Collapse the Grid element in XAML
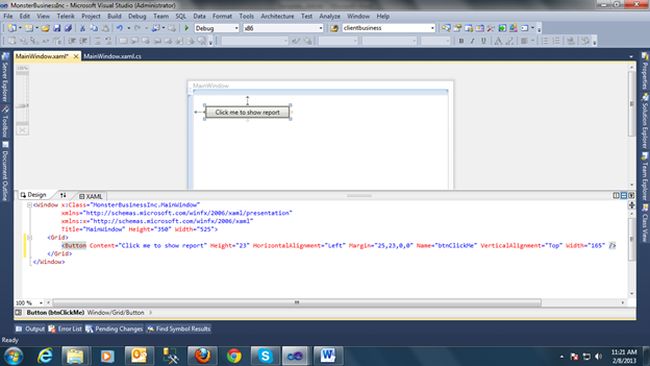The width and height of the screenshot is (650, 366). (x=29, y=238)
